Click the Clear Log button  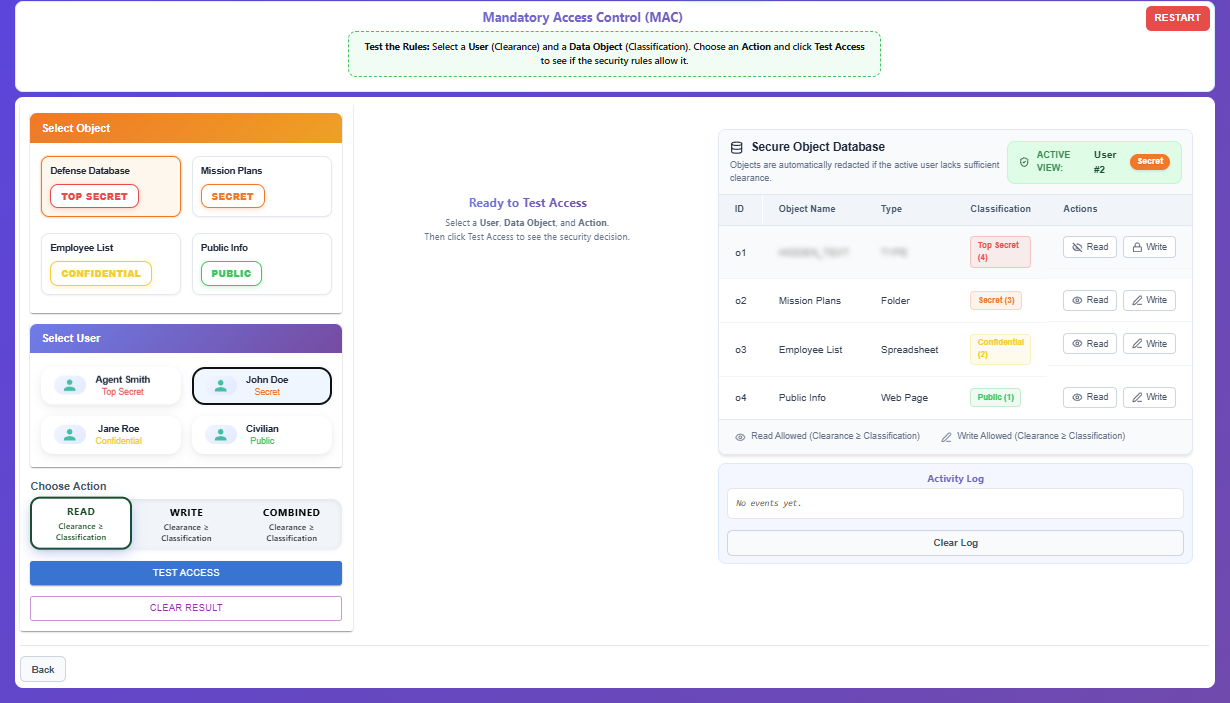click(954, 543)
